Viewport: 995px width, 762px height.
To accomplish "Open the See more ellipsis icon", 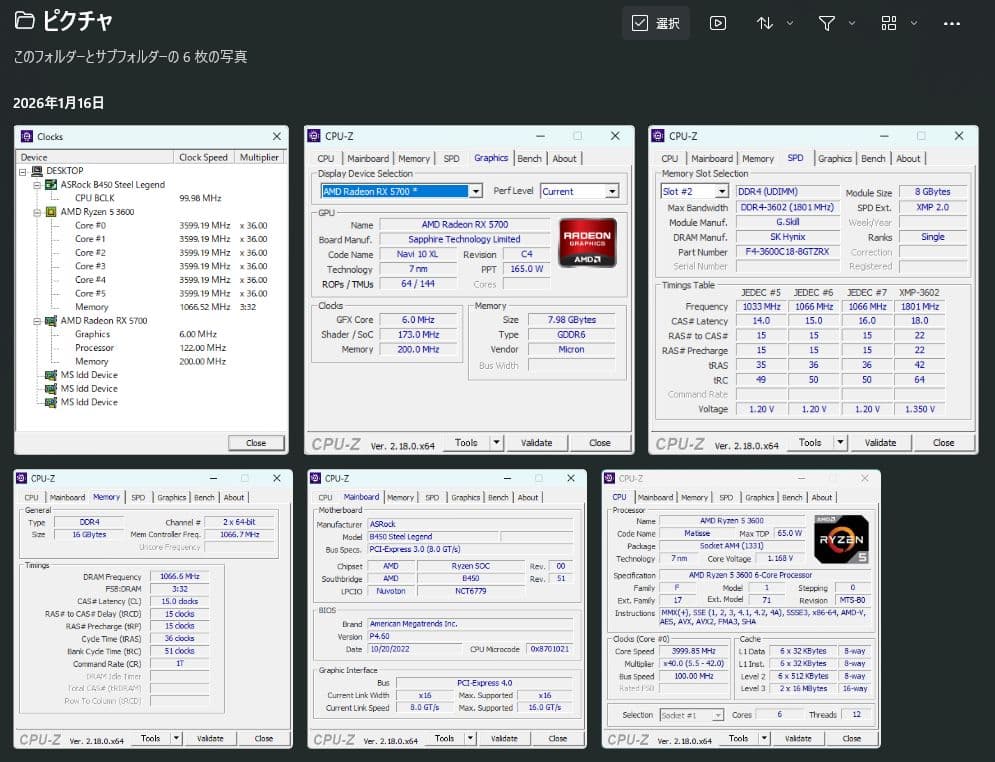I will (950, 23).
